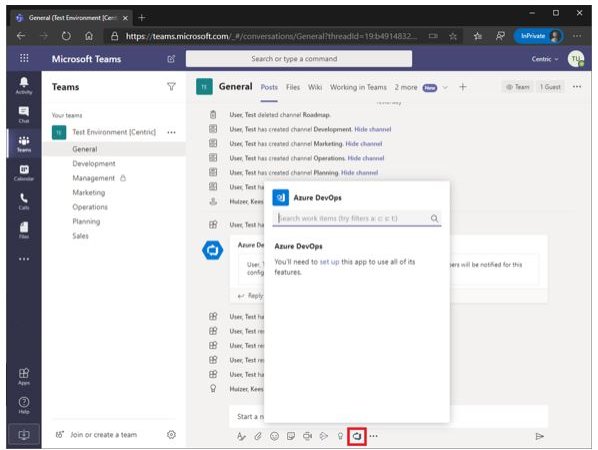Click the browser refresh button

(x=66, y=36)
